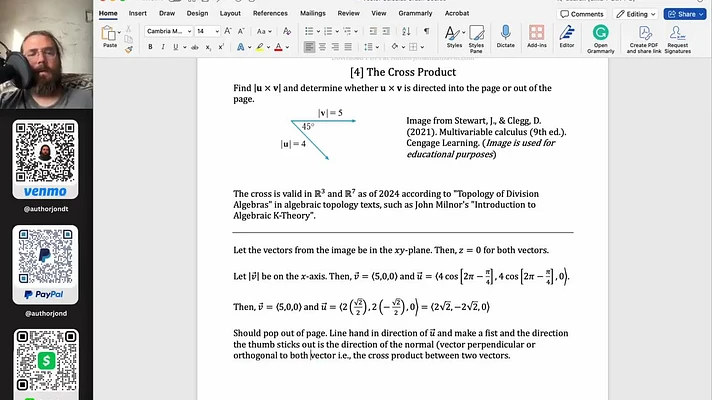Open Editing mode dropdown
The image size is (712, 400).
pos(636,14)
